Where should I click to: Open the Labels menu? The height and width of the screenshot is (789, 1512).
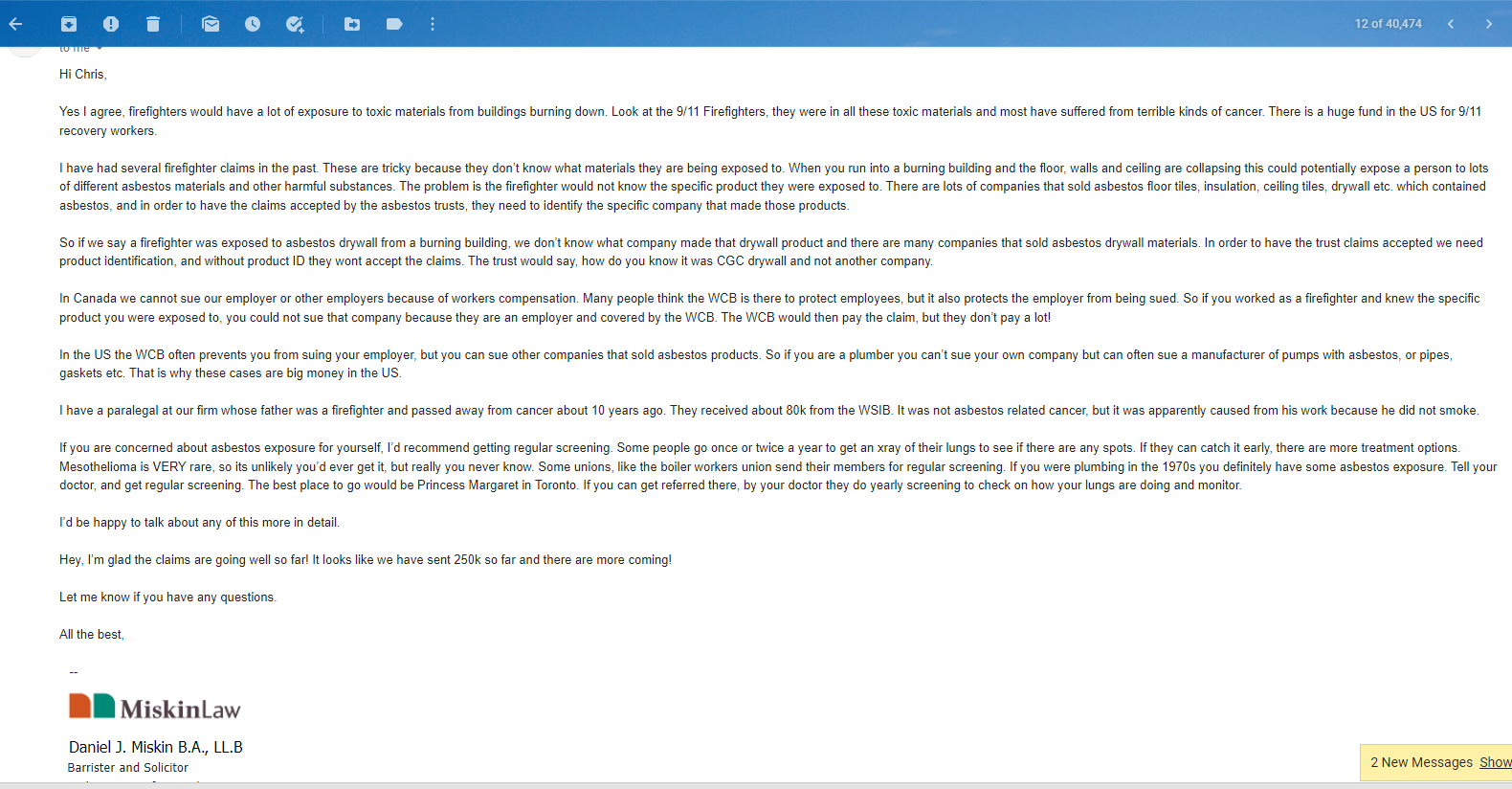tap(394, 24)
